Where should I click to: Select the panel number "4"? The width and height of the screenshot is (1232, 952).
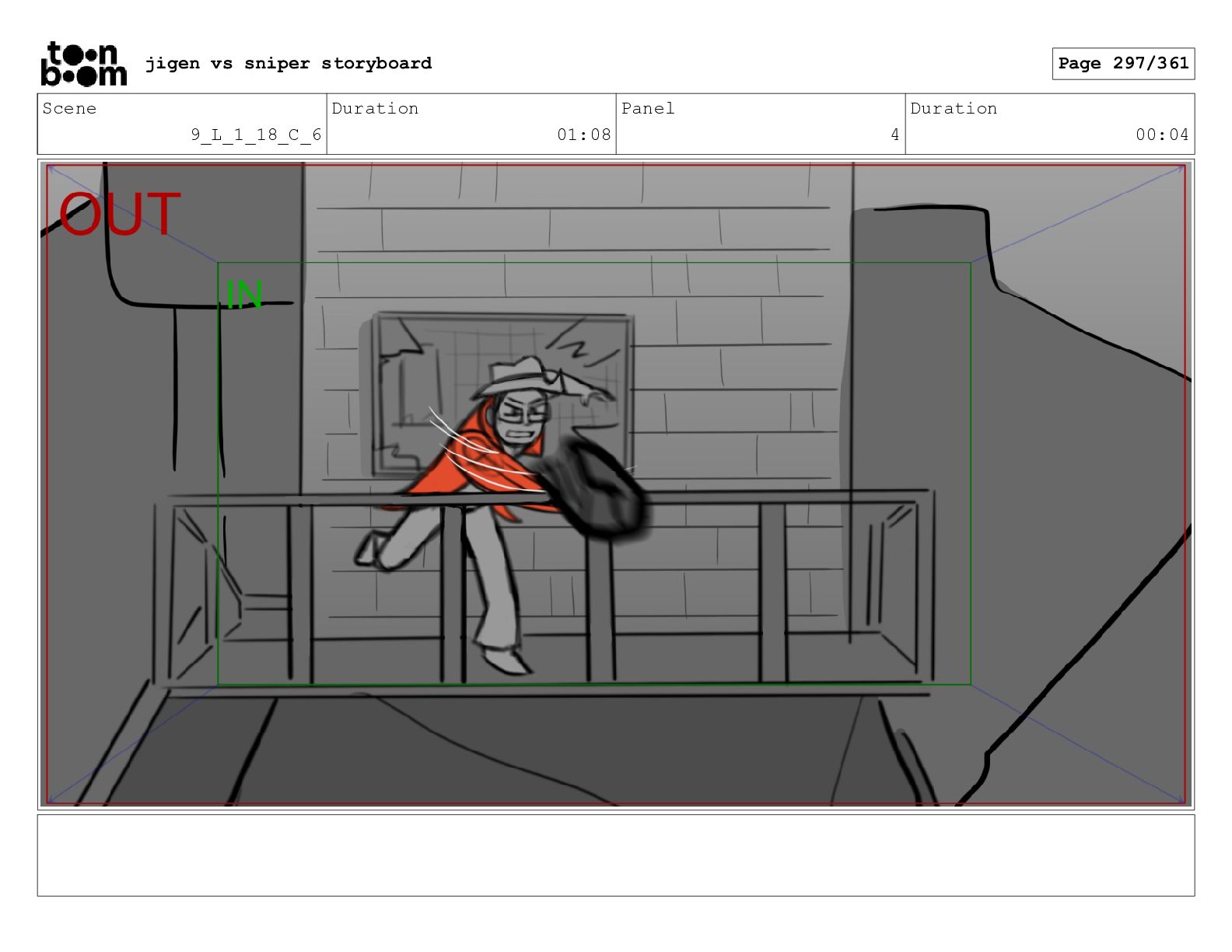(894, 135)
